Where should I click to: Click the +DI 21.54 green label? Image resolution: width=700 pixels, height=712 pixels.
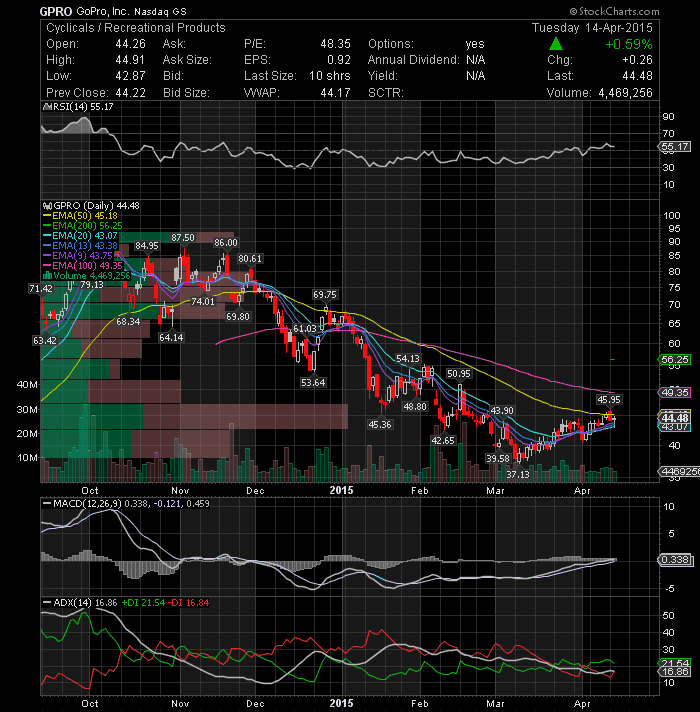click(143, 603)
